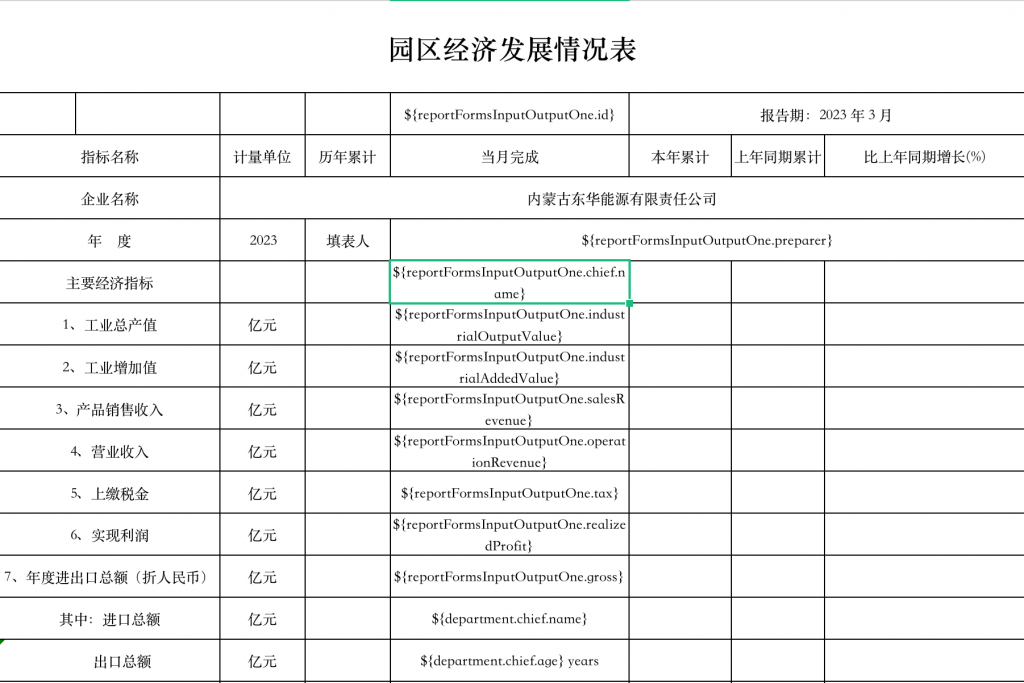Click the 2023 year value cell
Image resolution: width=1024 pixels, height=683 pixels.
coord(261,240)
